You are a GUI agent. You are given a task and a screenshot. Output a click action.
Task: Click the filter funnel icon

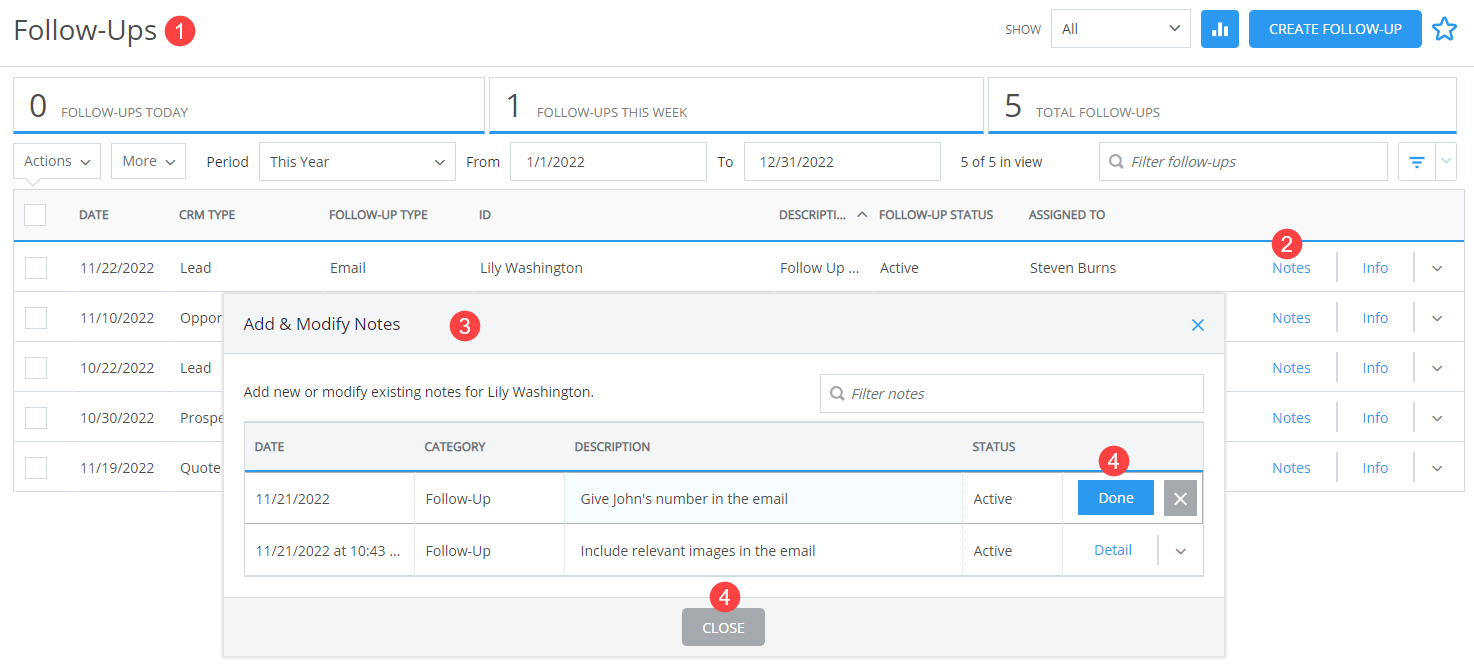1416,162
